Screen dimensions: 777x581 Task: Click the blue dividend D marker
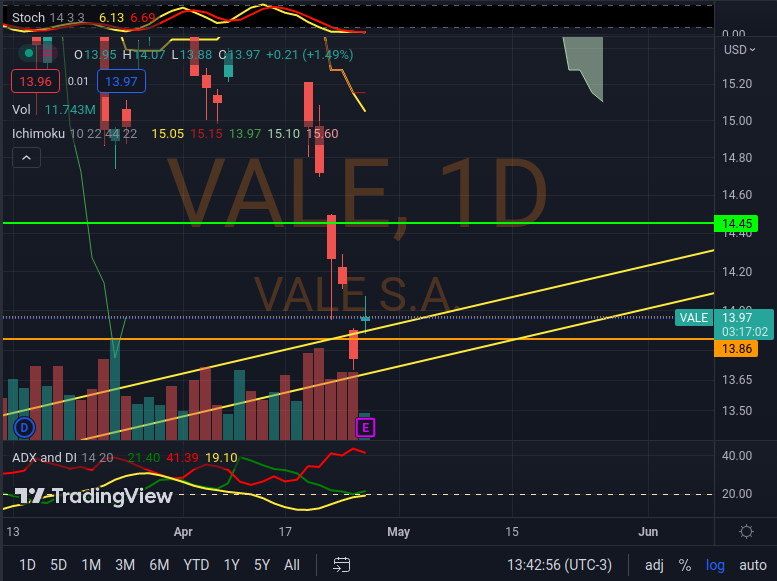24,427
